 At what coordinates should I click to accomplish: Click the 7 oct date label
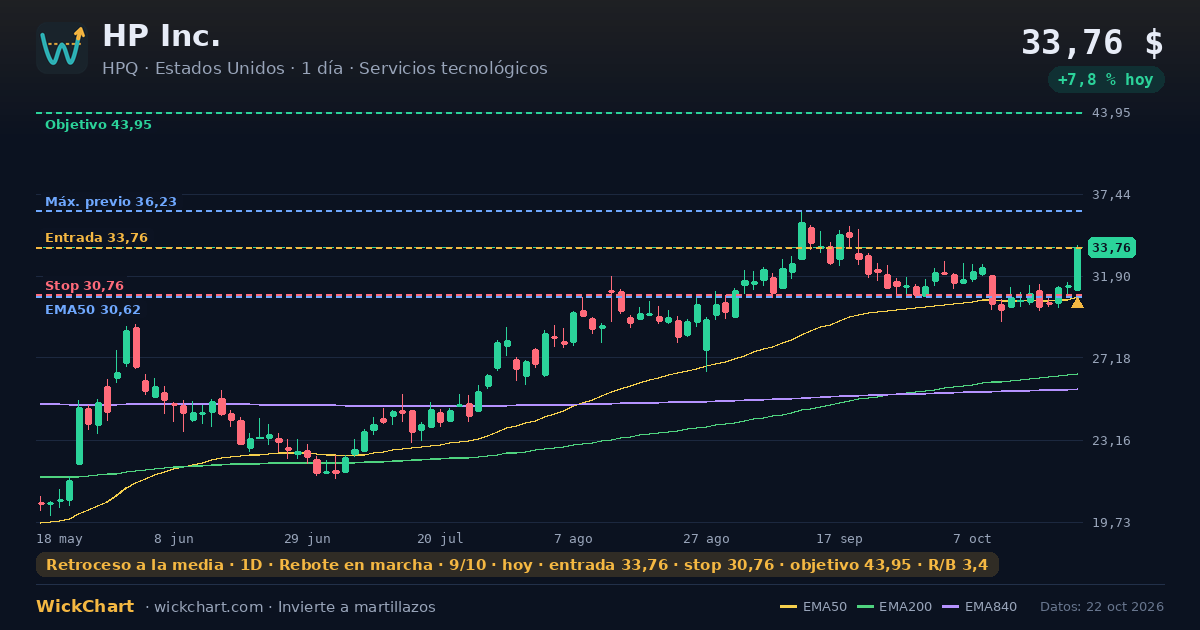point(972,538)
